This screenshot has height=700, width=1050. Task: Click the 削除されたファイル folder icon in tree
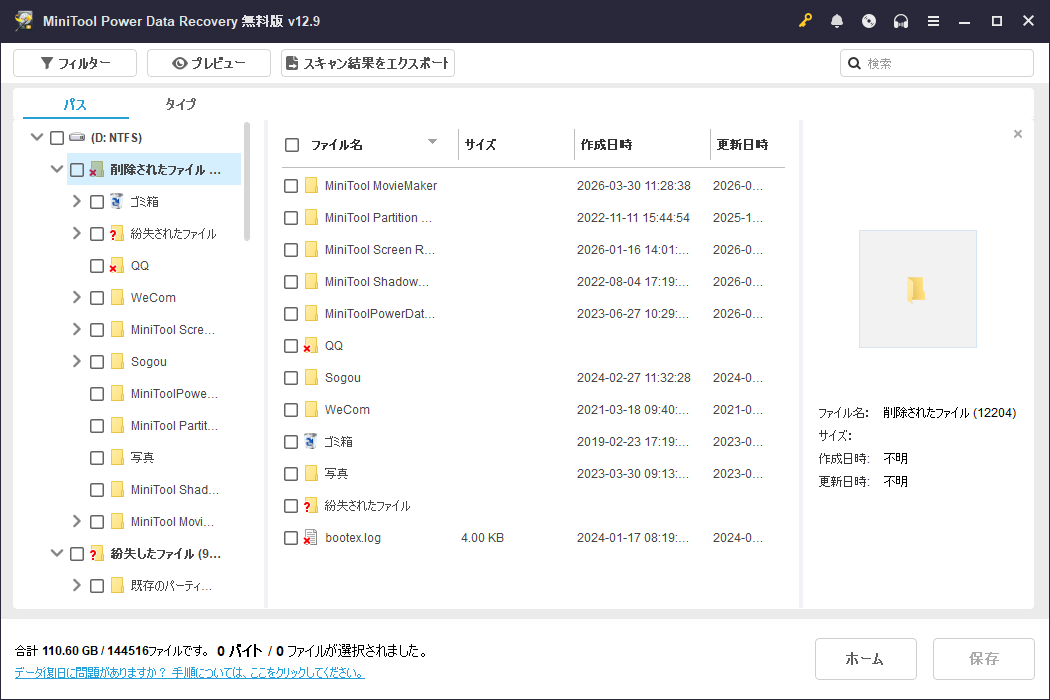(96, 169)
